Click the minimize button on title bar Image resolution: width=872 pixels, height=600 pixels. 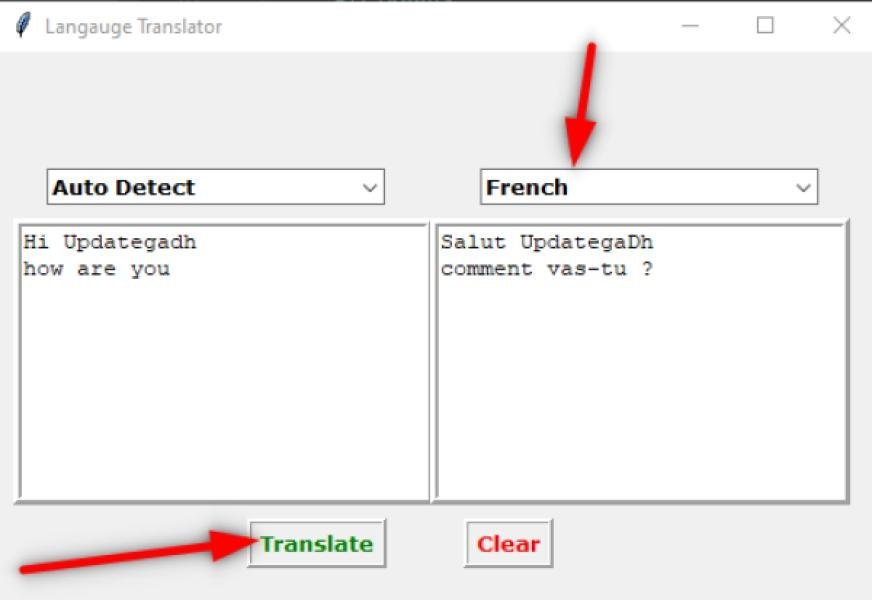(689, 26)
